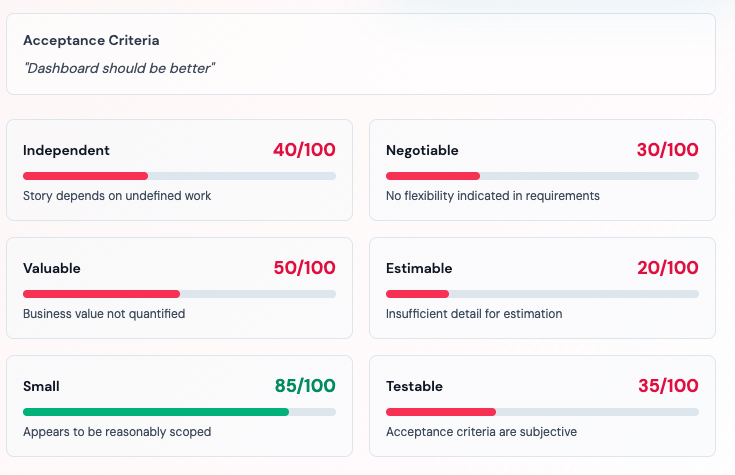Click "Acceptance criteria are subjective" description

481,432
